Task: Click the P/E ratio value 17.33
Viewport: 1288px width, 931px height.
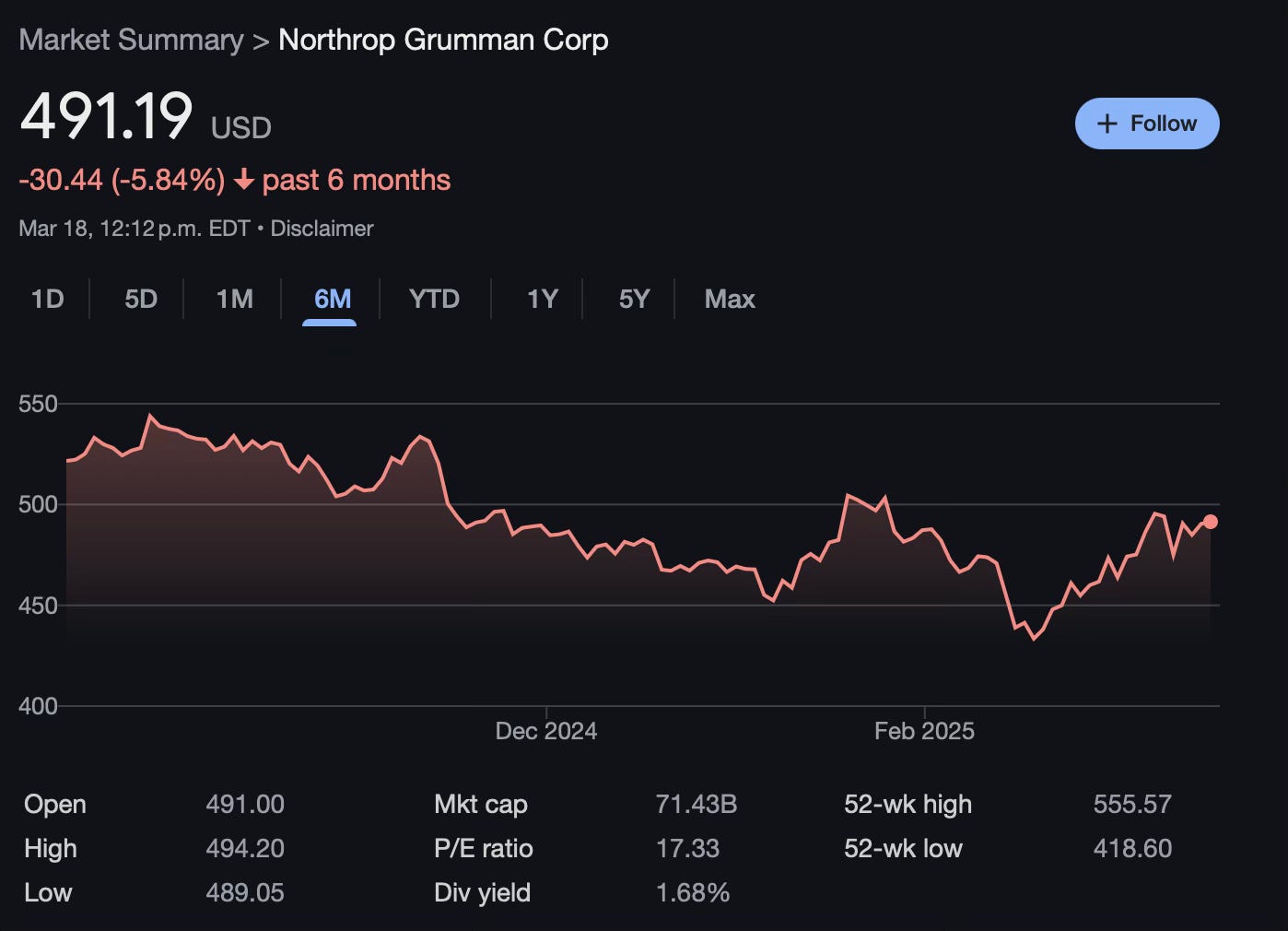Action: tap(687, 848)
